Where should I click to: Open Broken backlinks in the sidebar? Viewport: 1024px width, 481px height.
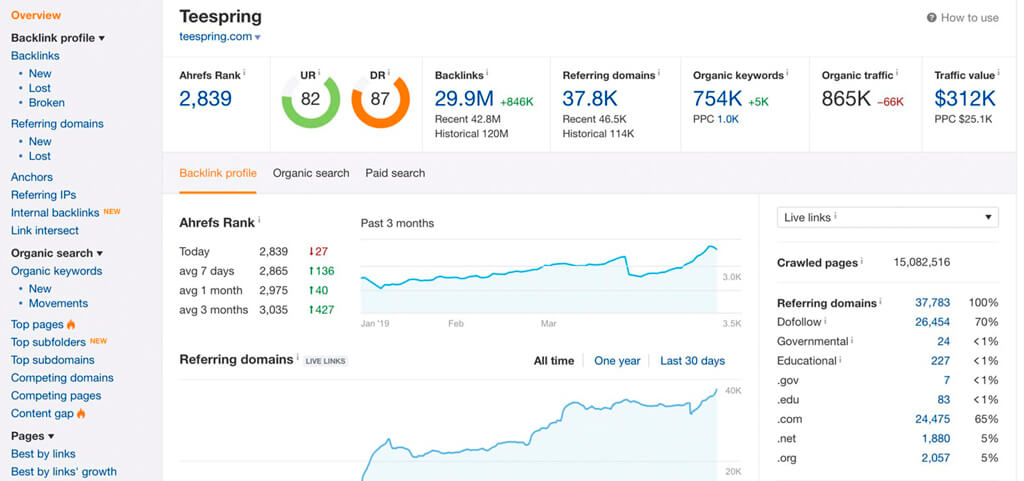[x=46, y=102]
